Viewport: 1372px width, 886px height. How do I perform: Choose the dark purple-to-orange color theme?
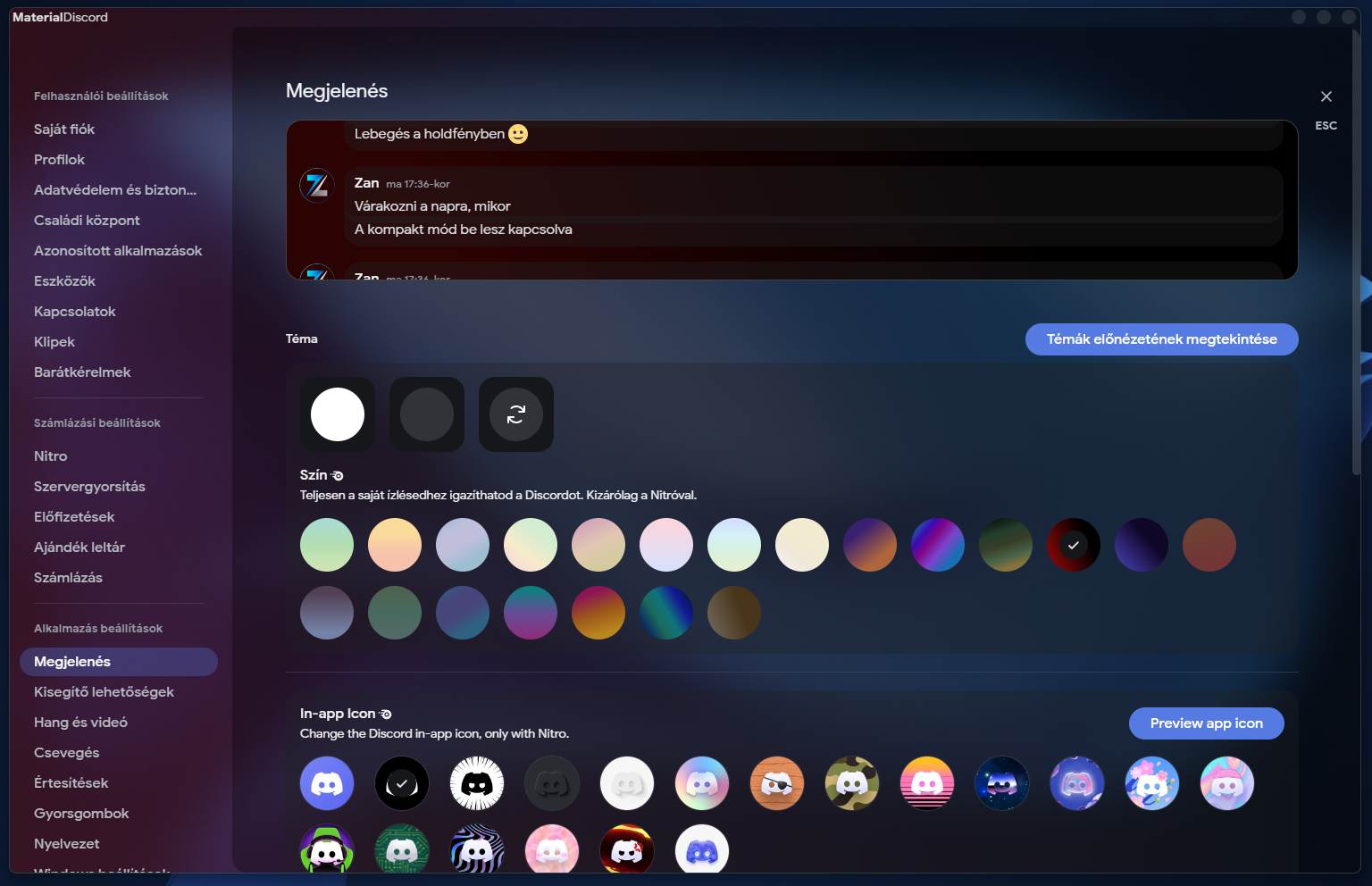[x=870, y=545]
